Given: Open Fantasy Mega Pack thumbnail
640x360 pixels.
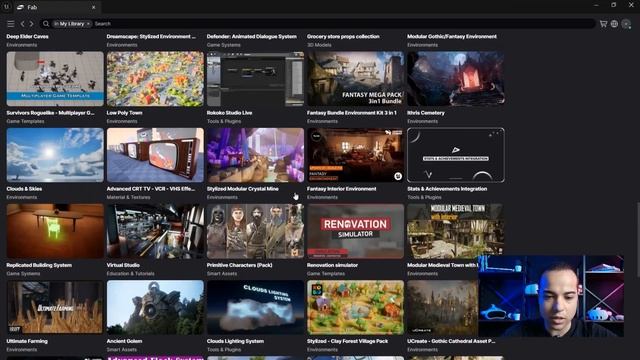Looking at the screenshot, I should (x=356, y=79).
